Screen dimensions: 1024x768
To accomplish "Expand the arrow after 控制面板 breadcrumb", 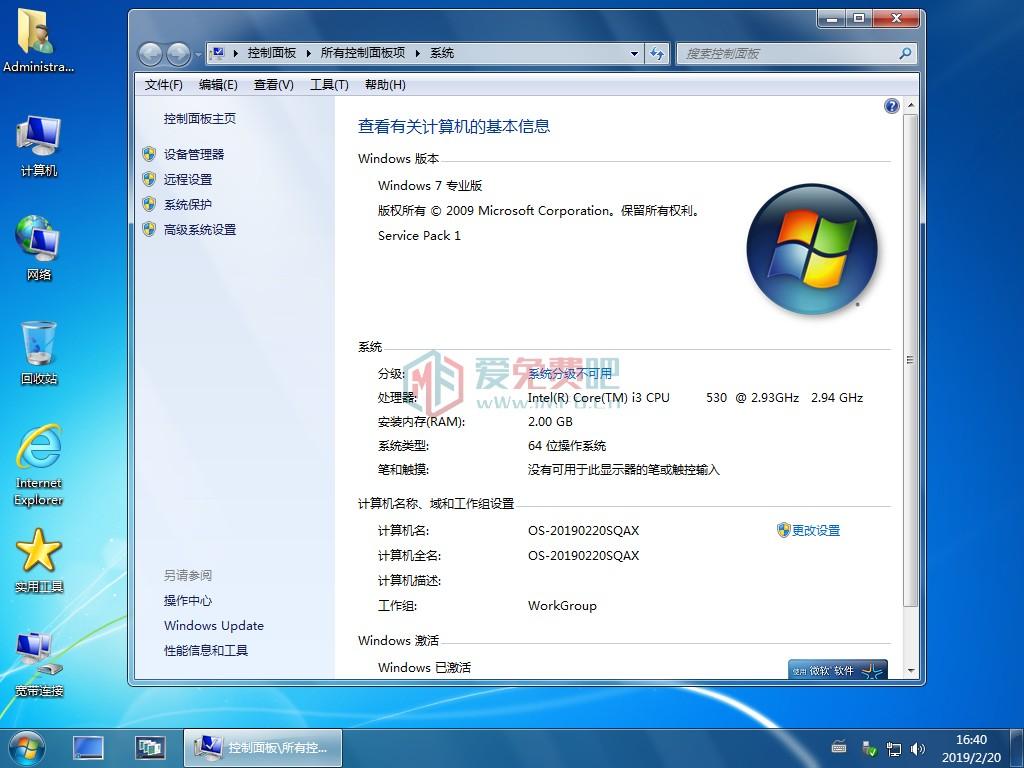I will tap(308, 54).
